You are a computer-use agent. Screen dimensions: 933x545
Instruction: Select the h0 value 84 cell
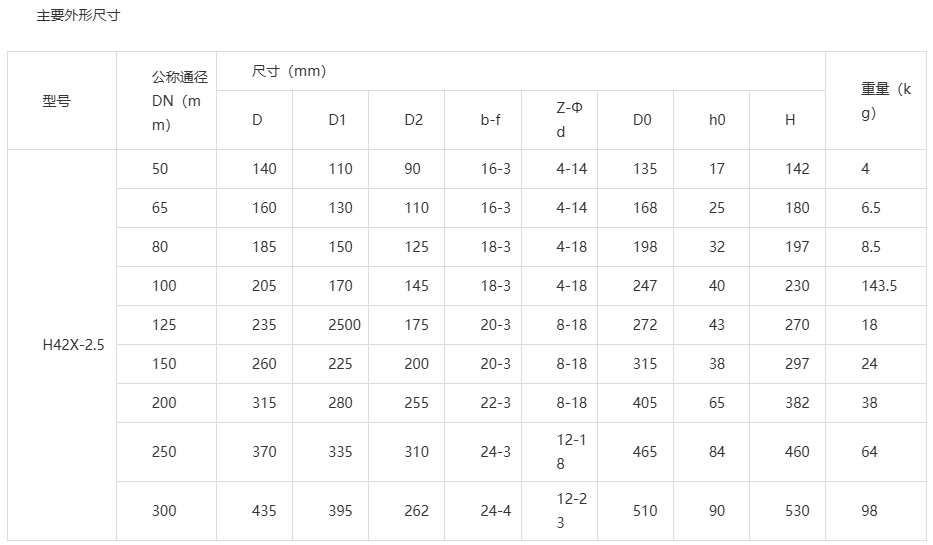pos(712,452)
